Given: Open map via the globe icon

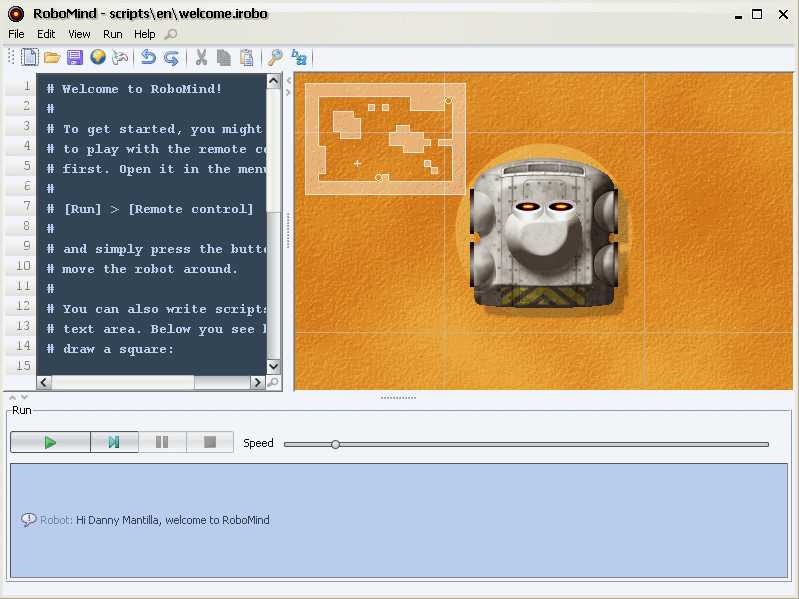Looking at the screenshot, I should click(98, 57).
